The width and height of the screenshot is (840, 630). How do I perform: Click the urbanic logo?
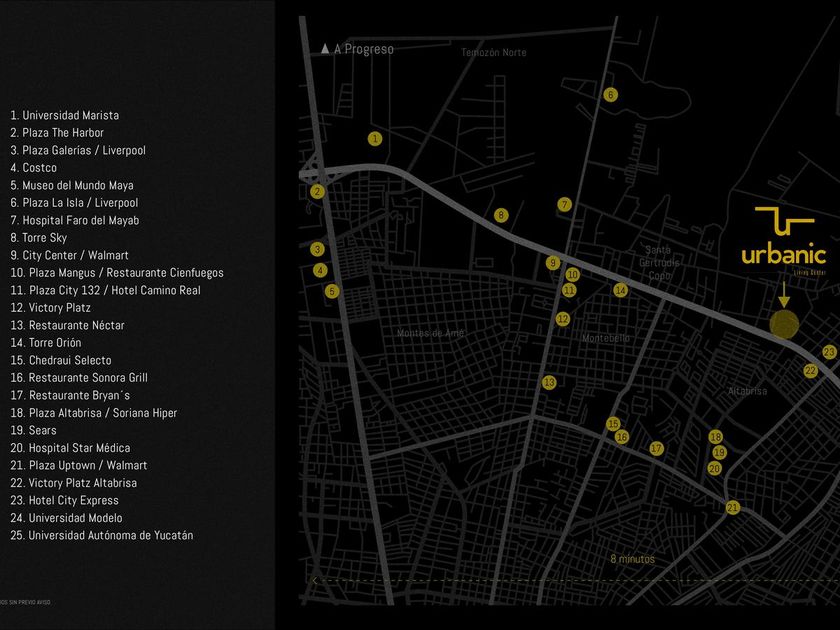pos(784,240)
